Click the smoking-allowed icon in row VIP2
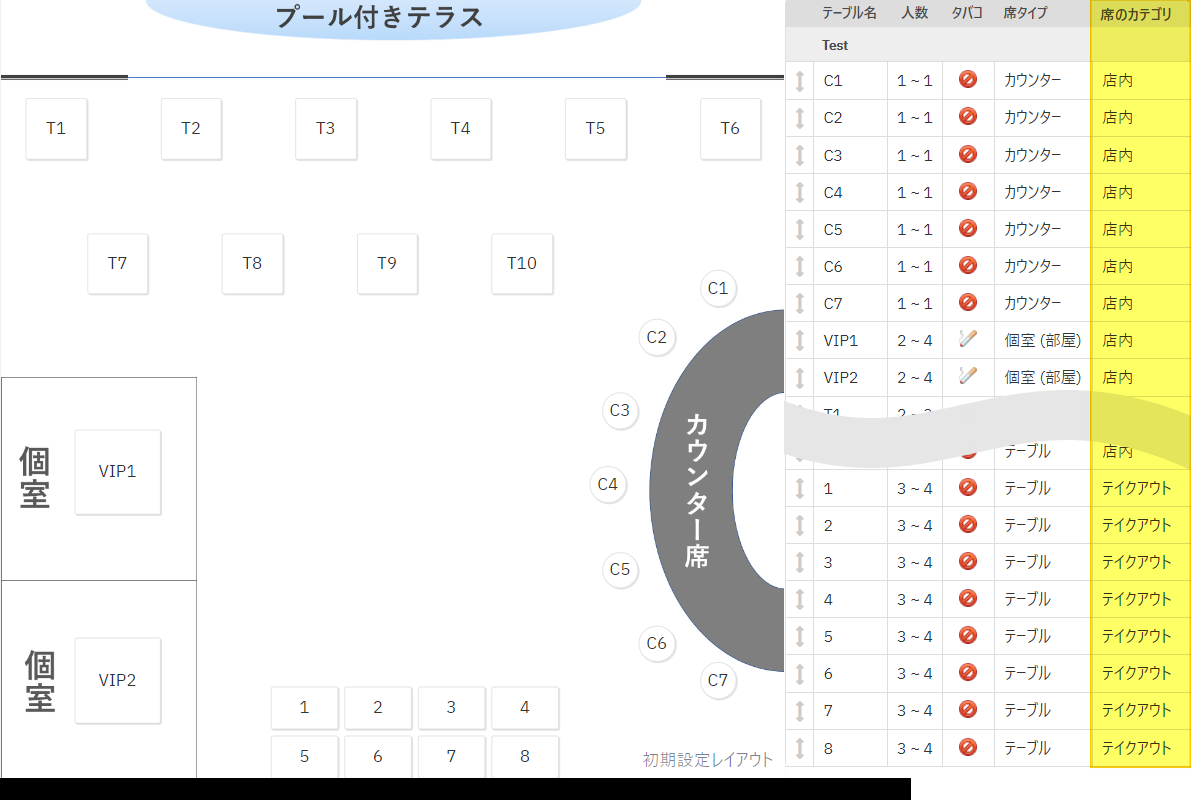The image size is (1191, 800). 968,376
